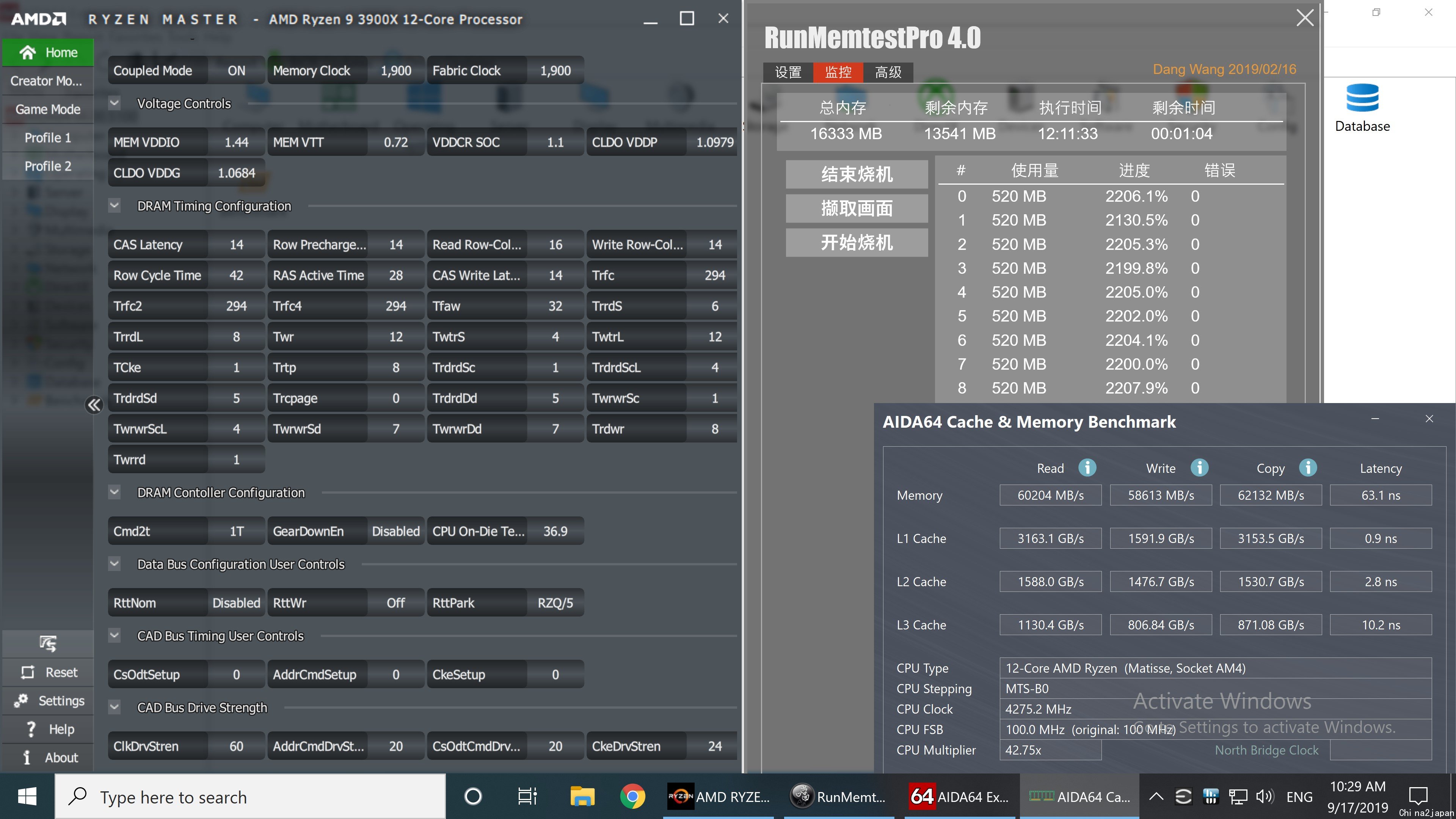The image size is (1456, 819).
Task: Switch to RunMemtestPro taskbar item
Action: pyautogui.click(x=839, y=796)
